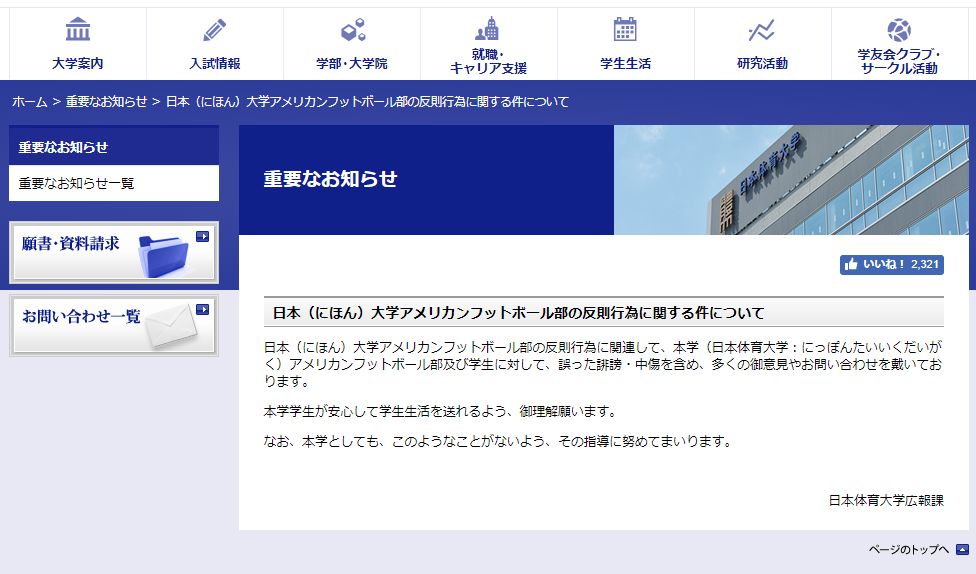Click the 就職・キャリア支援 building icon
976x574 pixels.
pos(487,29)
